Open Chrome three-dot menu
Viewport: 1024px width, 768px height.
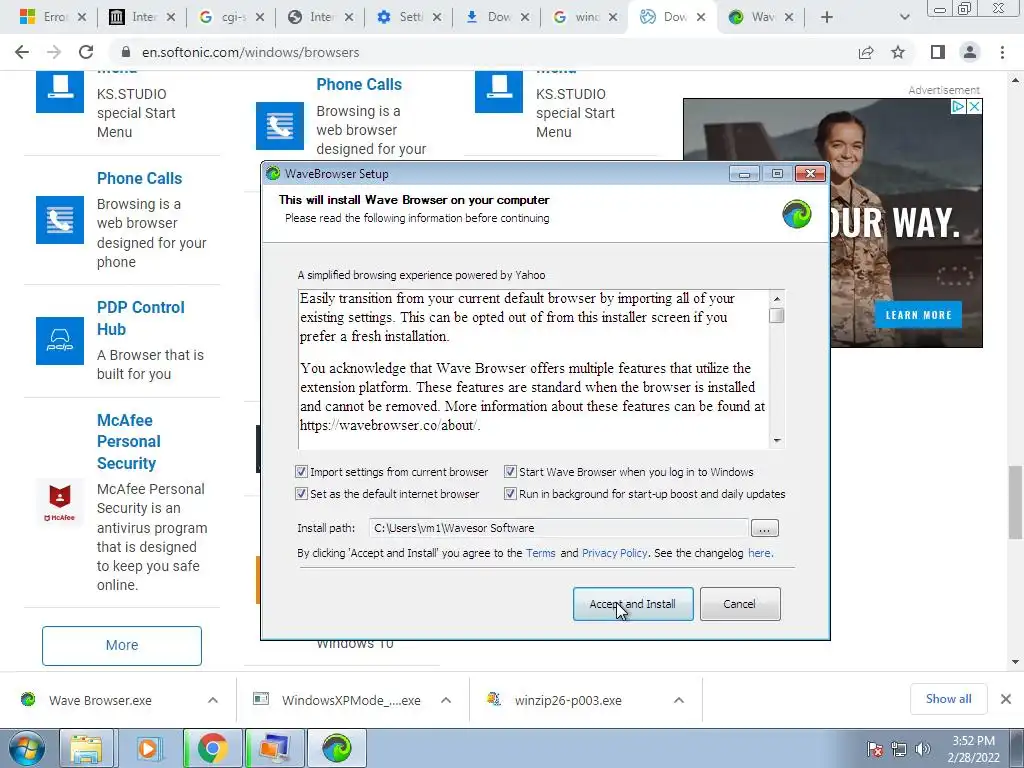[x=1002, y=52]
